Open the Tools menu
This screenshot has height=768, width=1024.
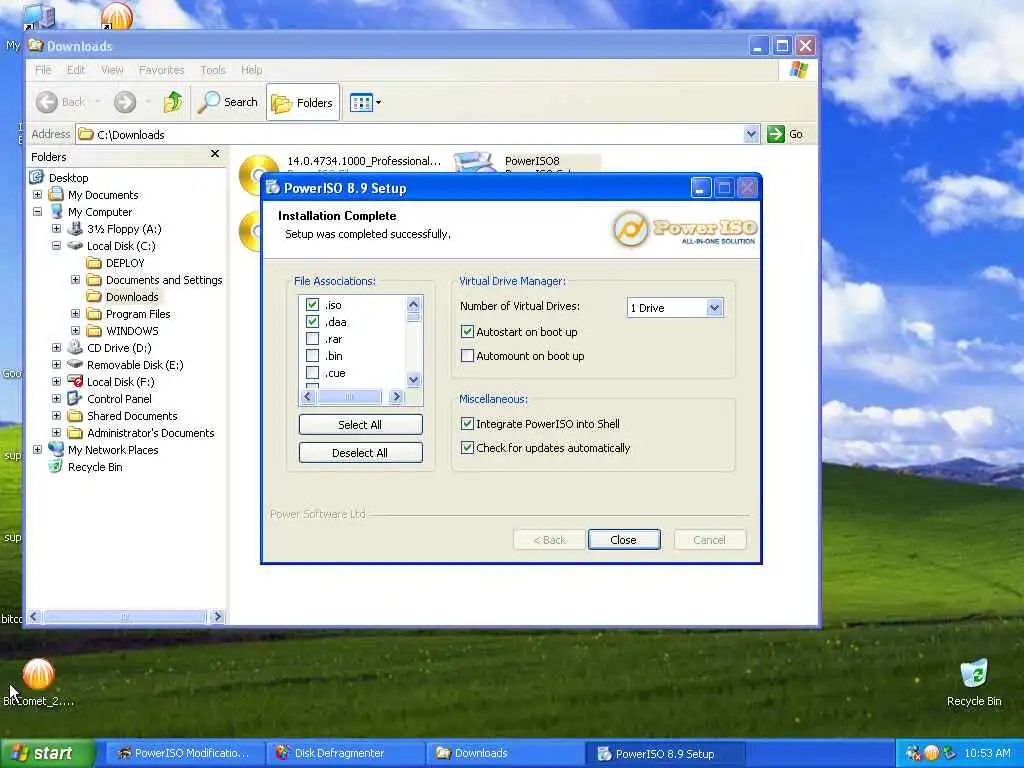(213, 70)
